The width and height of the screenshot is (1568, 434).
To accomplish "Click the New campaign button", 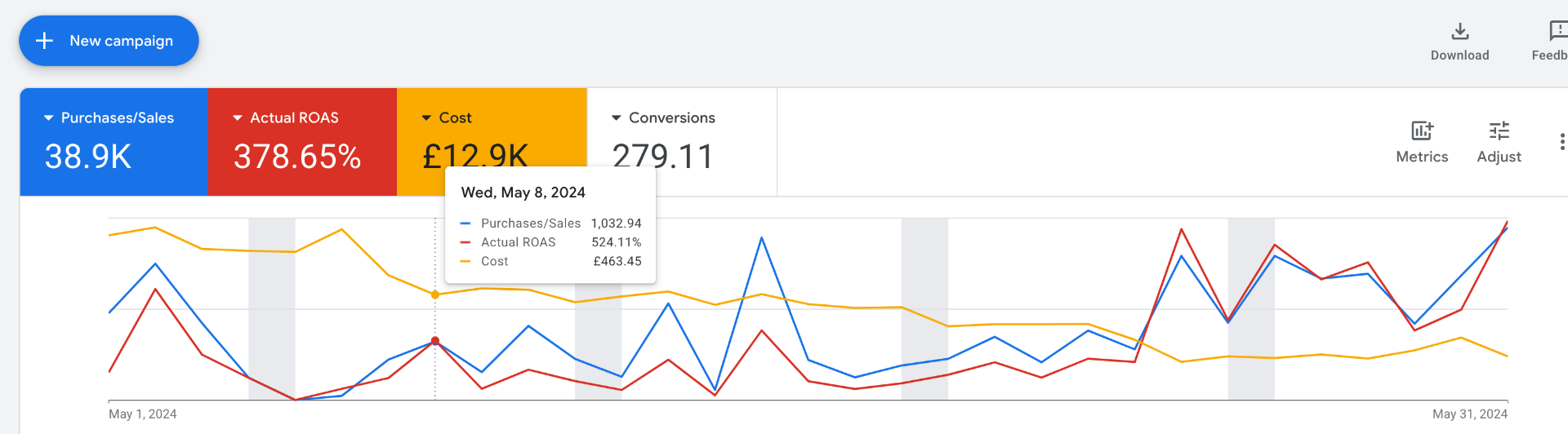I will coord(109,41).
